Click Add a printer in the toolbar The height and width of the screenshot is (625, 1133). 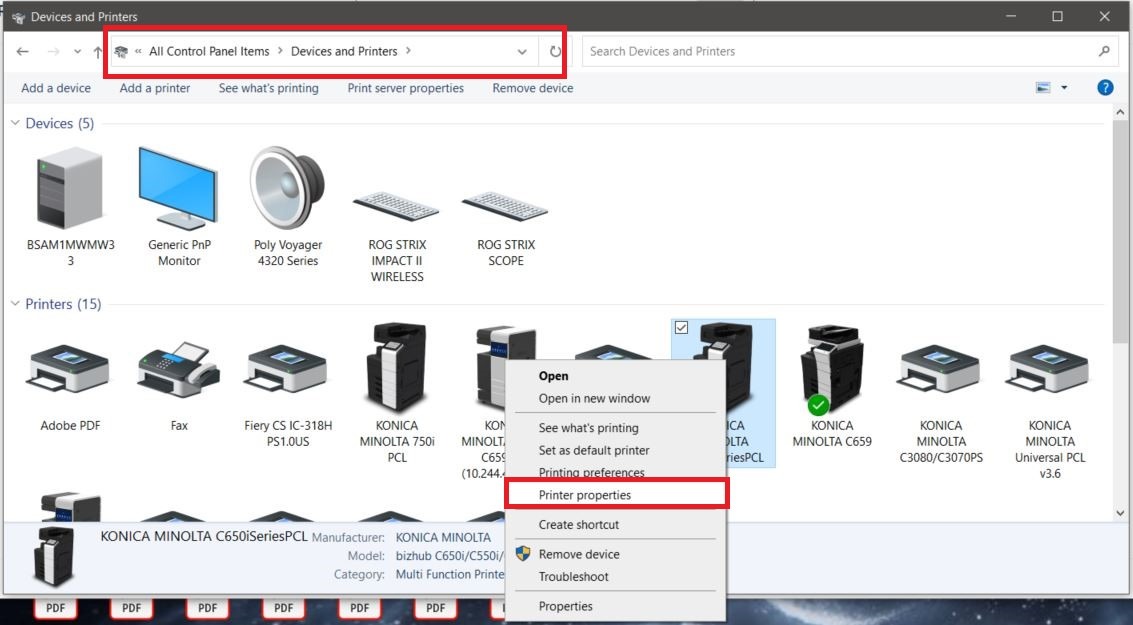click(x=155, y=88)
